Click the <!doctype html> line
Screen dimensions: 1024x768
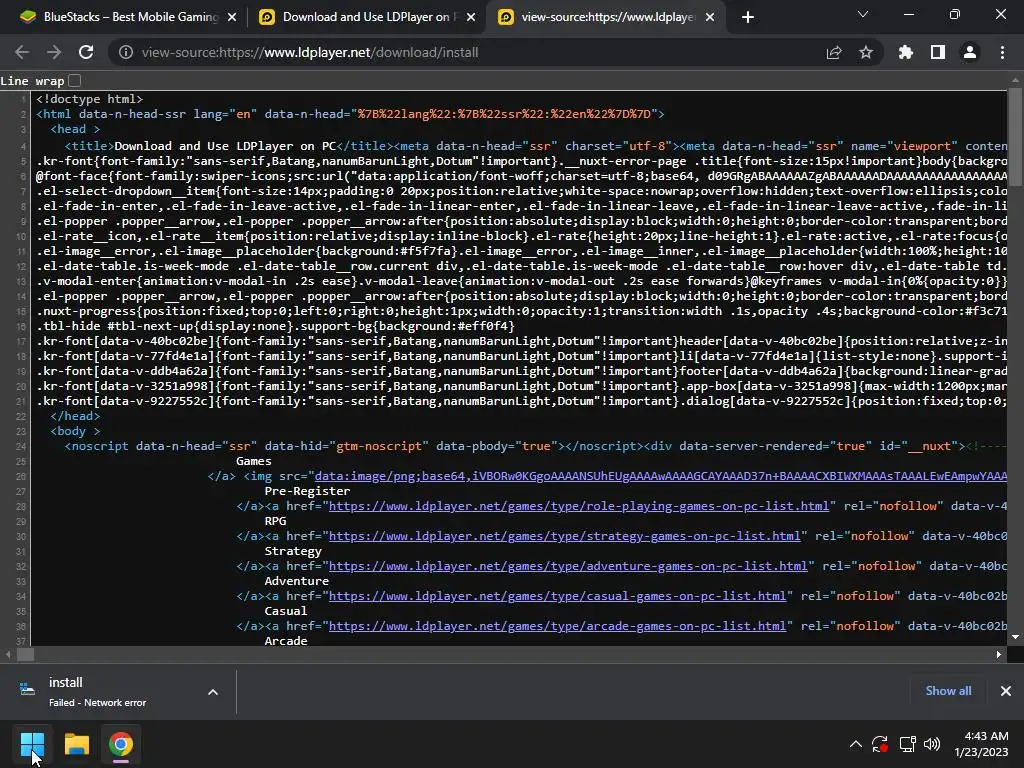[x=89, y=99]
